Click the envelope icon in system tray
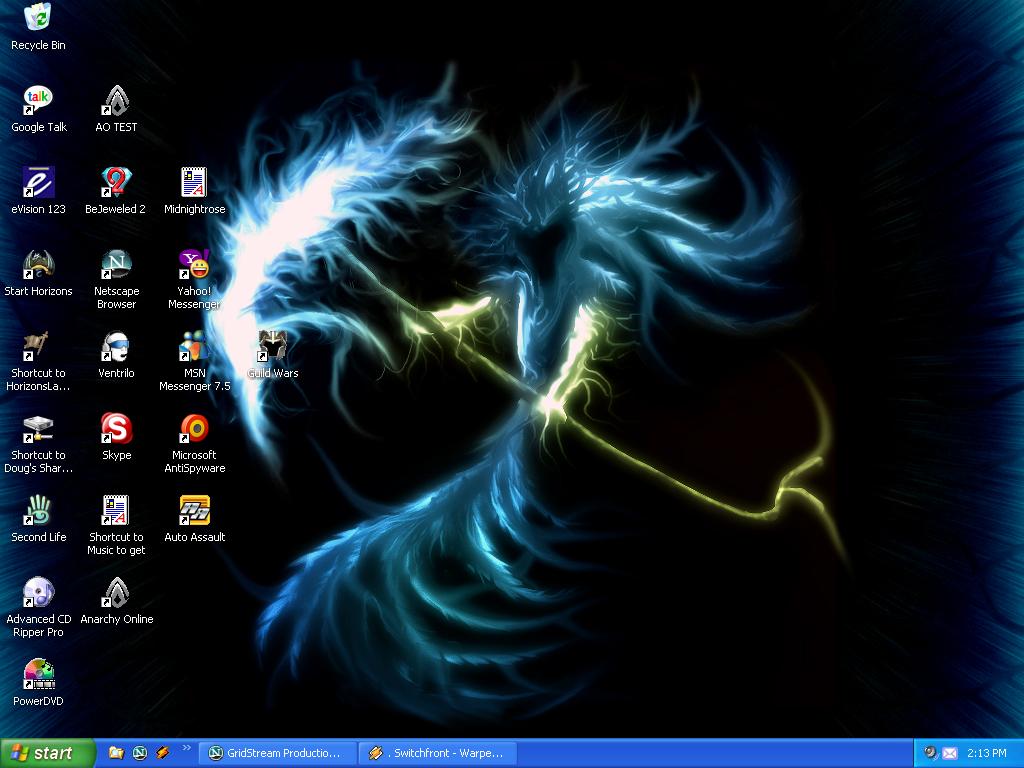The width and height of the screenshot is (1024, 768). click(950, 753)
